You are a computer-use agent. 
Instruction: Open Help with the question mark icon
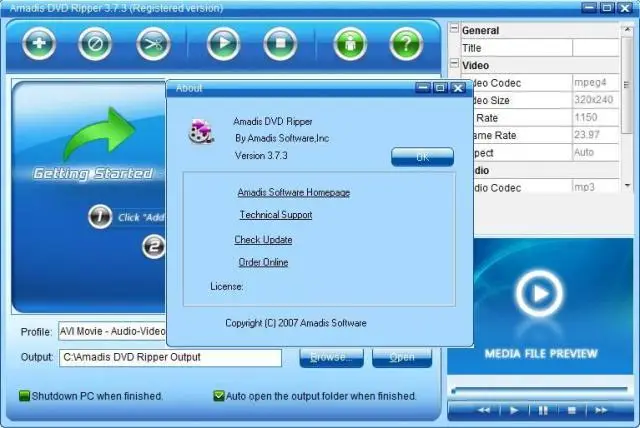406,44
